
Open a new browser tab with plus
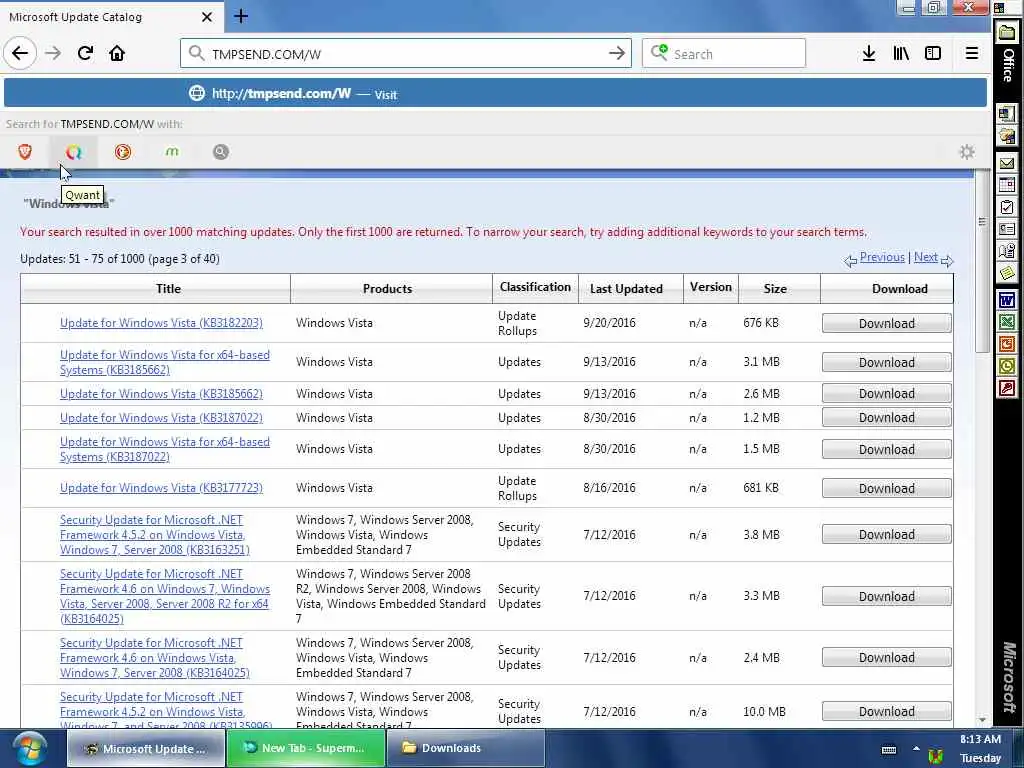pyautogui.click(x=241, y=16)
